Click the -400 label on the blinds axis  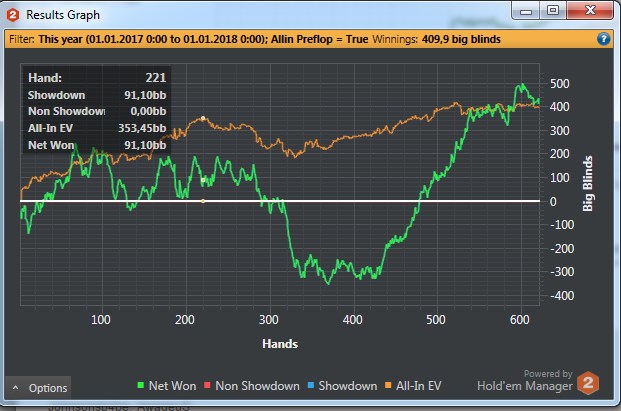562,296
